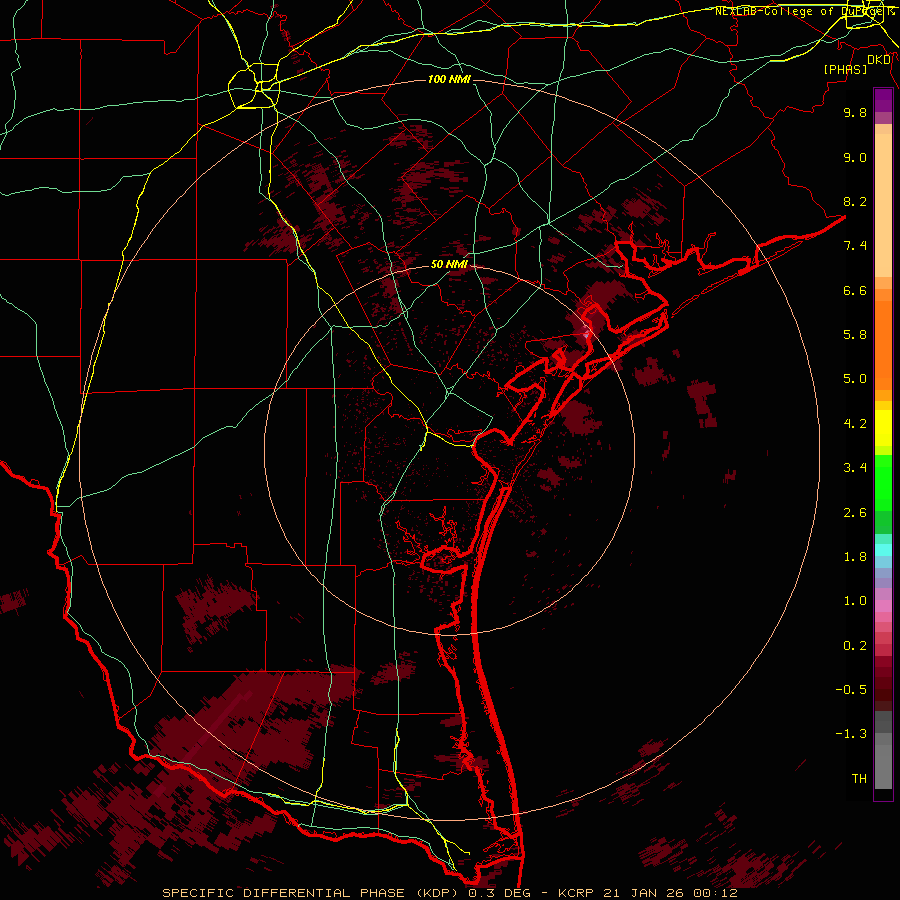Select the 7.4 legend value

[x=855, y=246]
